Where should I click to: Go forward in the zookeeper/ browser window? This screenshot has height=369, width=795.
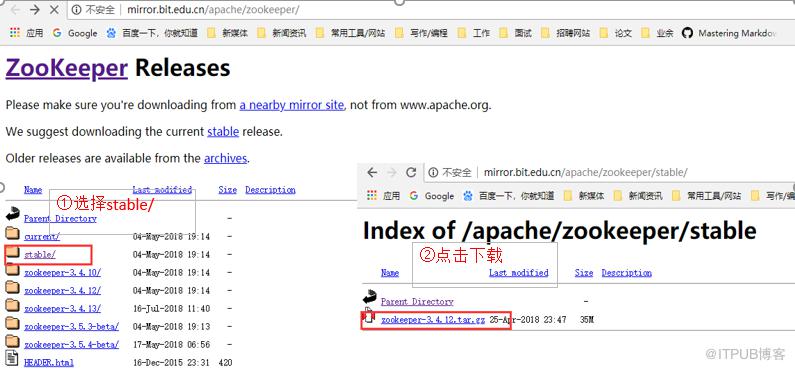click(x=34, y=10)
